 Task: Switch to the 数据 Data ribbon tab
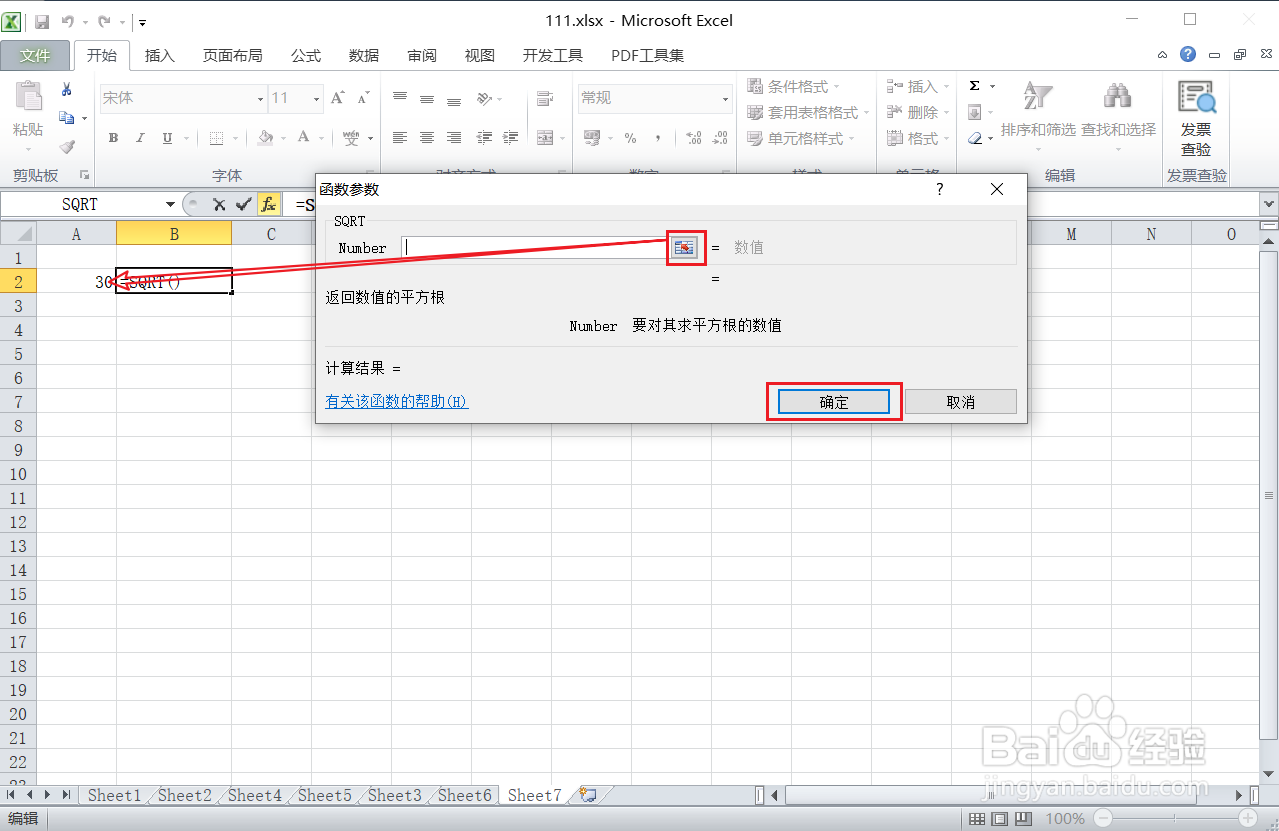[364, 55]
